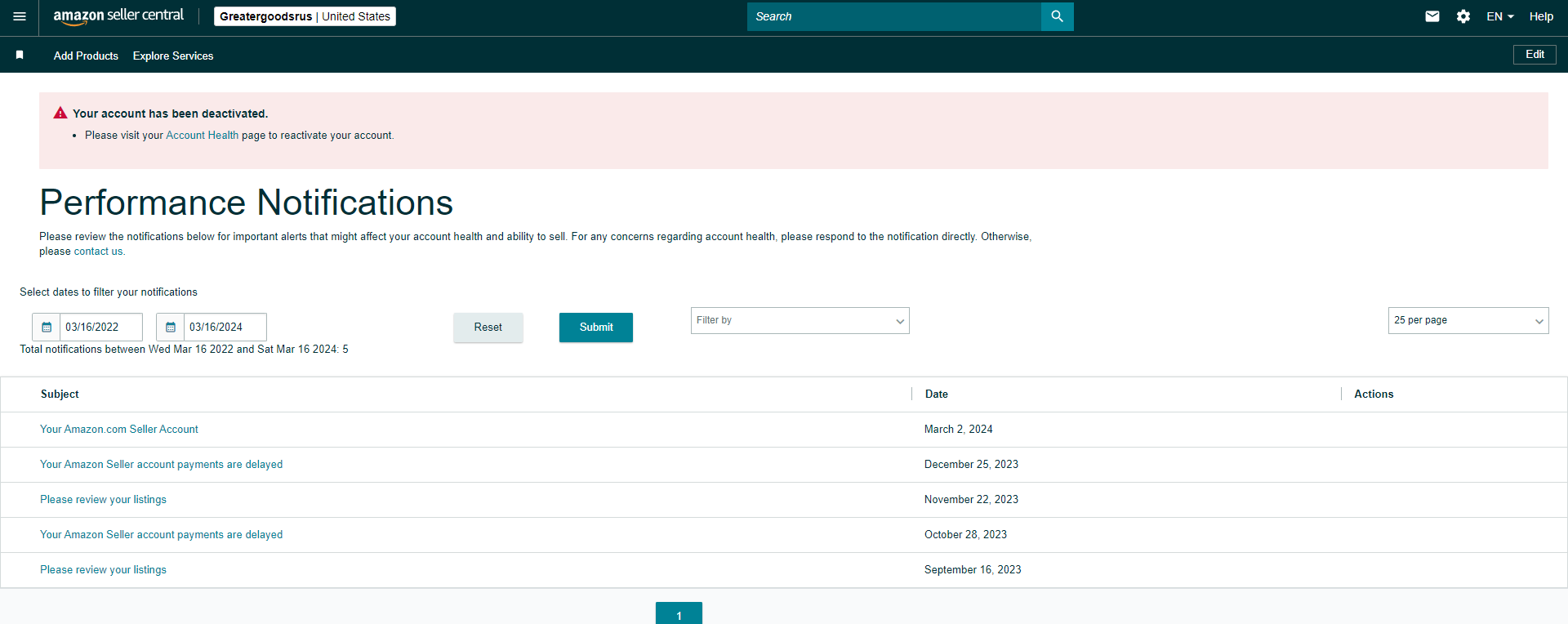Click the search magnifier button
The image size is (1568, 624).
tap(1057, 16)
